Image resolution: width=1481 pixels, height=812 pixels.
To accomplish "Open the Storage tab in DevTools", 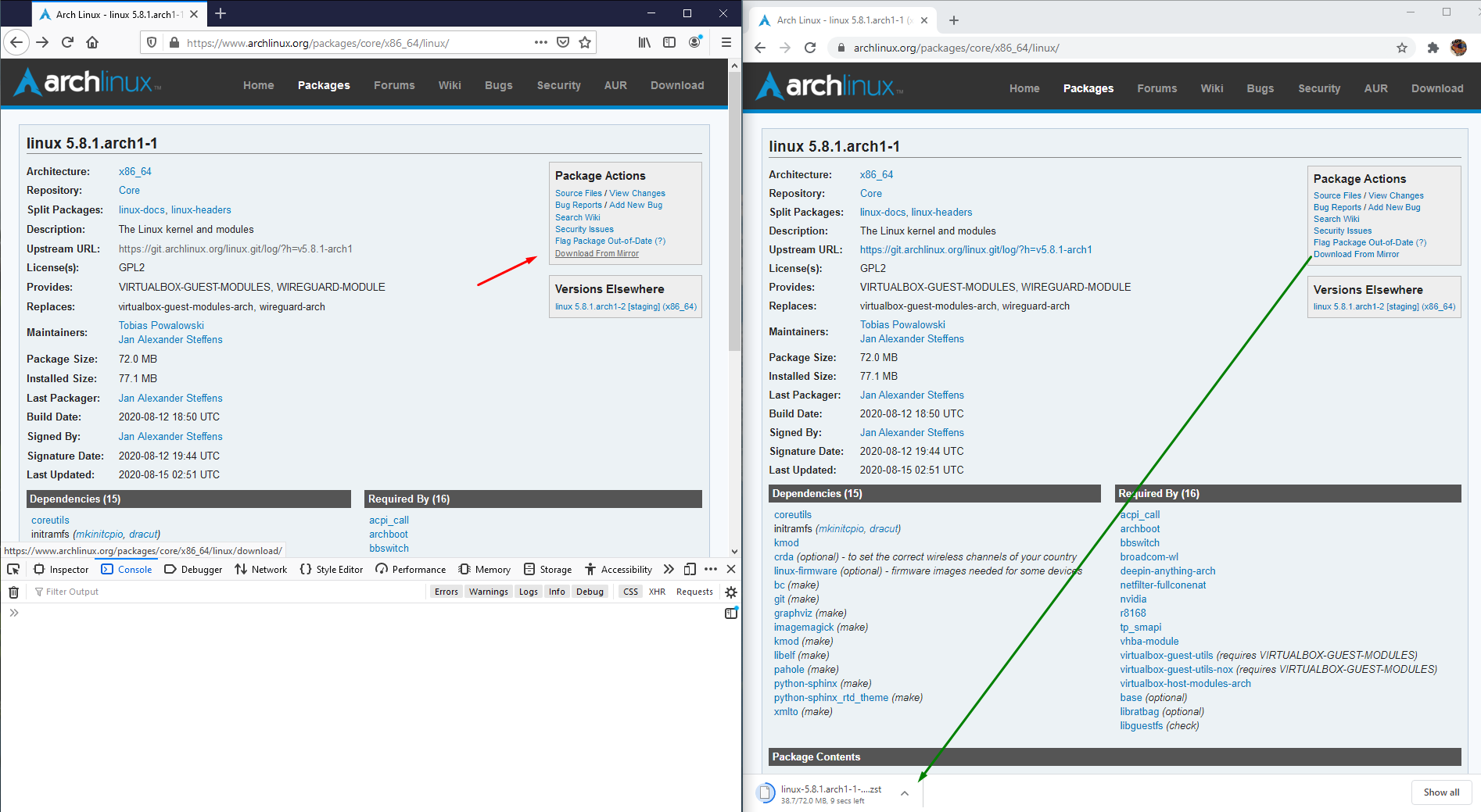I will (x=547, y=569).
